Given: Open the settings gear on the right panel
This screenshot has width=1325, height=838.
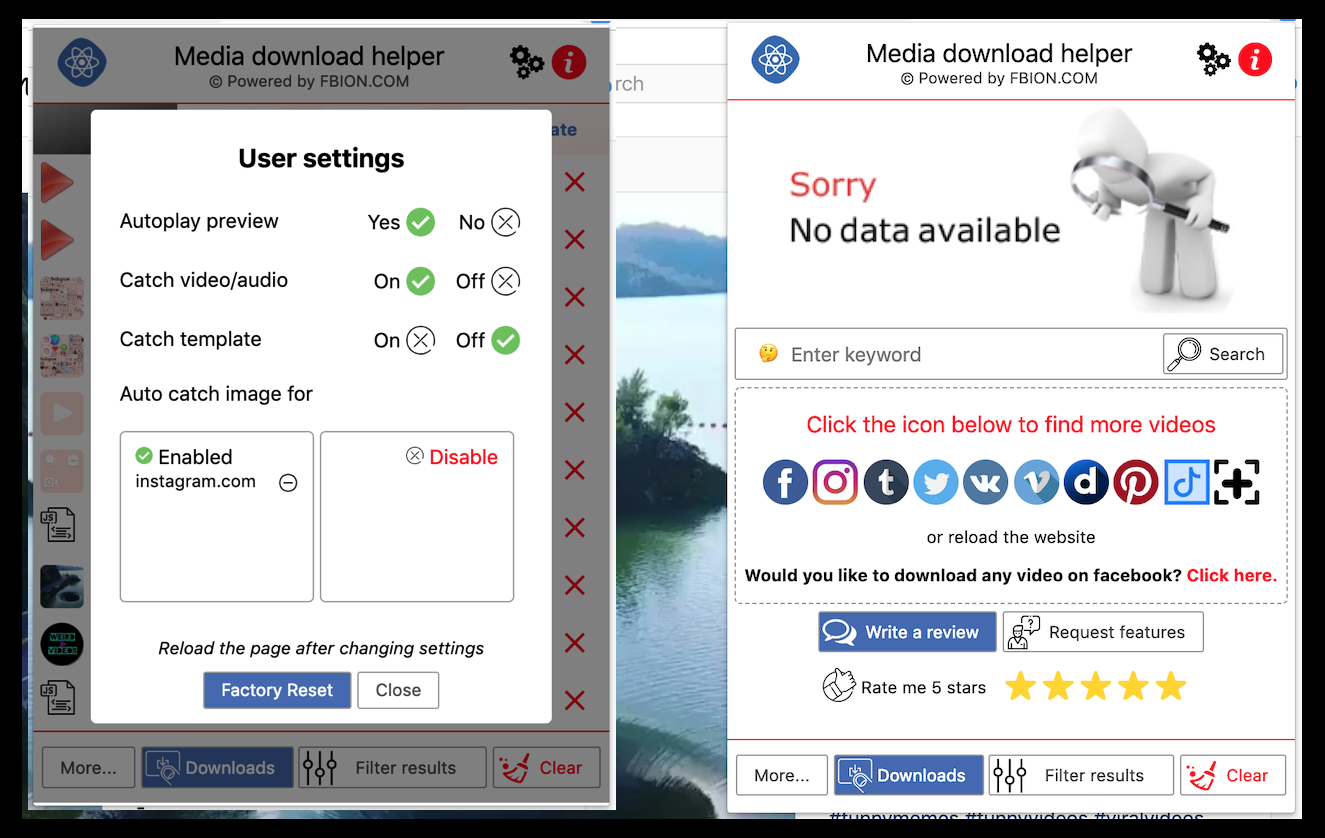Looking at the screenshot, I should pyautogui.click(x=1213, y=59).
